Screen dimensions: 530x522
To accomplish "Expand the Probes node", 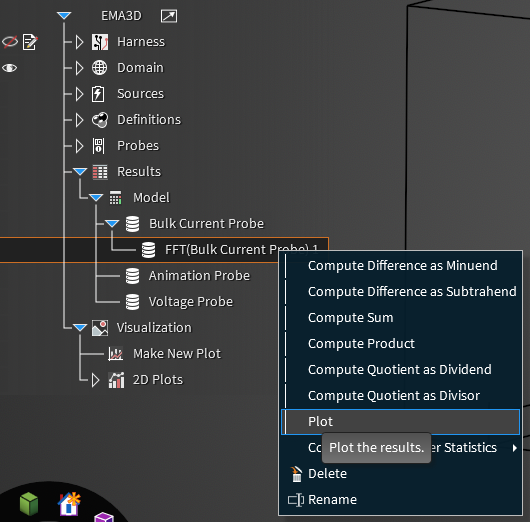I will point(79,146).
